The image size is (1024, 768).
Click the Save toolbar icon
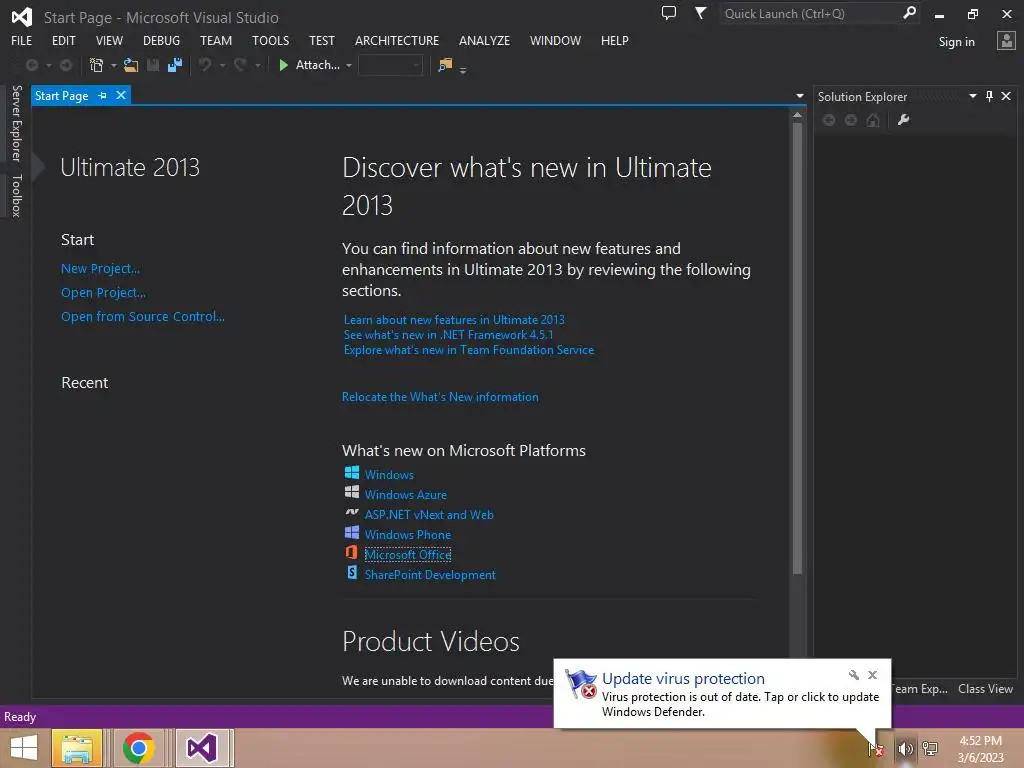point(153,65)
